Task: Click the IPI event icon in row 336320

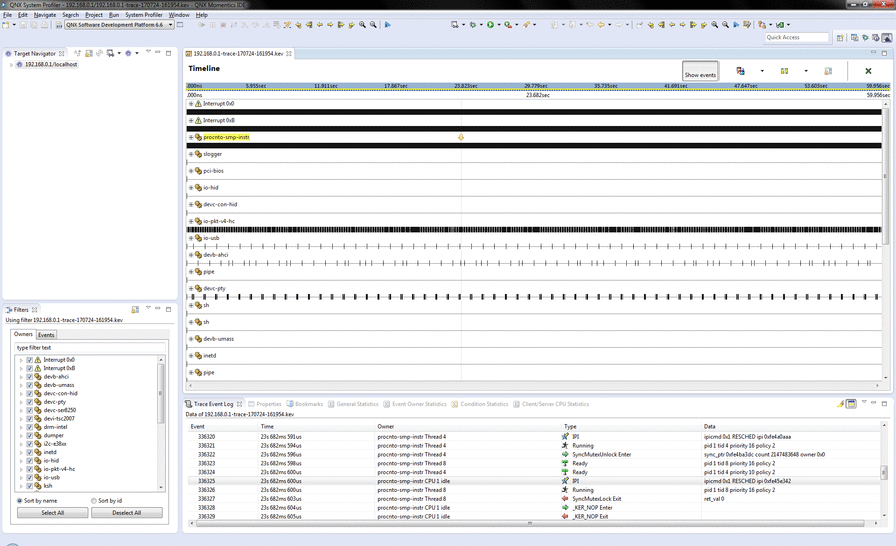Action: point(565,437)
